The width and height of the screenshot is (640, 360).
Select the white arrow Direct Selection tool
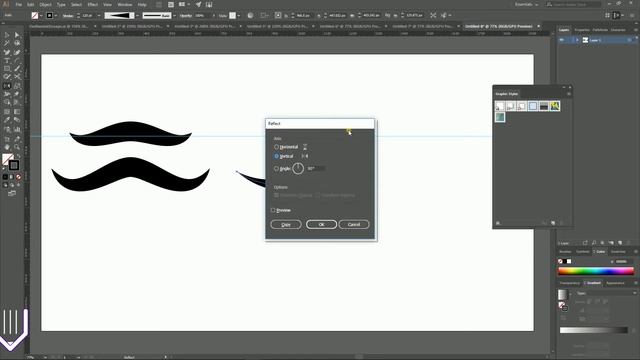click(x=17, y=35)
